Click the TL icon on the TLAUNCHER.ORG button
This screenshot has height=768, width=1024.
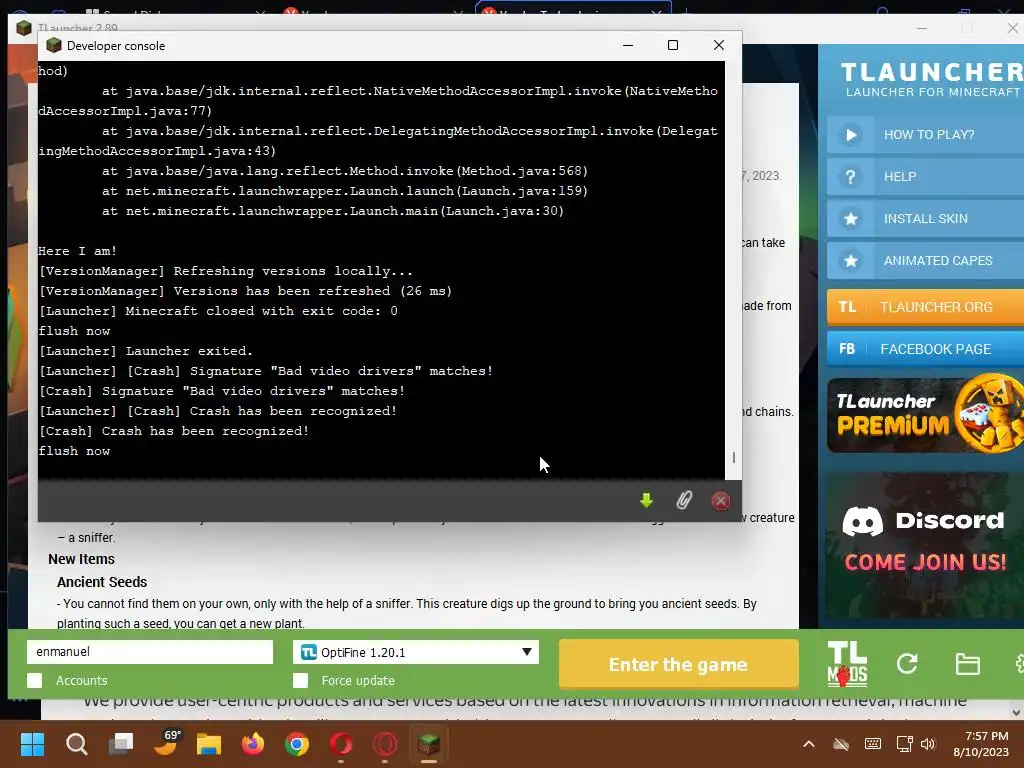click(x=847, y=307)
